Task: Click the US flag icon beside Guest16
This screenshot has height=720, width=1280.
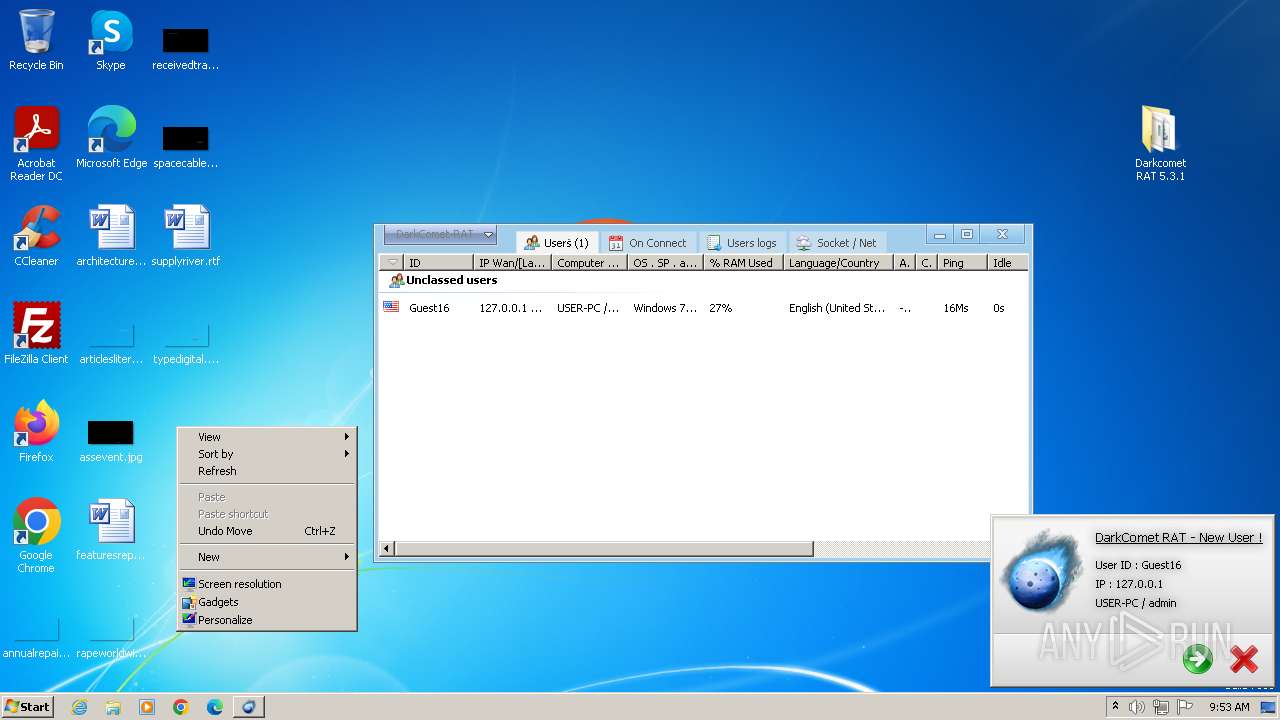Action: coord(391,307)
